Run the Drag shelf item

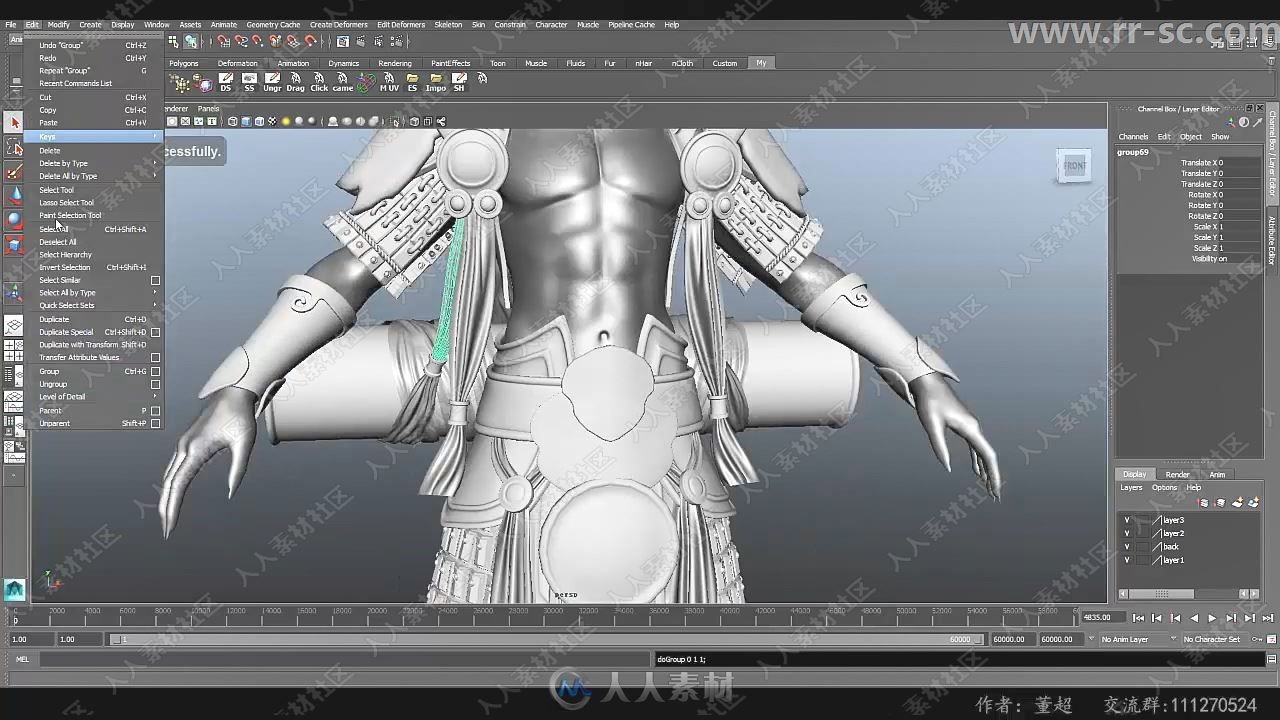(x=296, y=82)
